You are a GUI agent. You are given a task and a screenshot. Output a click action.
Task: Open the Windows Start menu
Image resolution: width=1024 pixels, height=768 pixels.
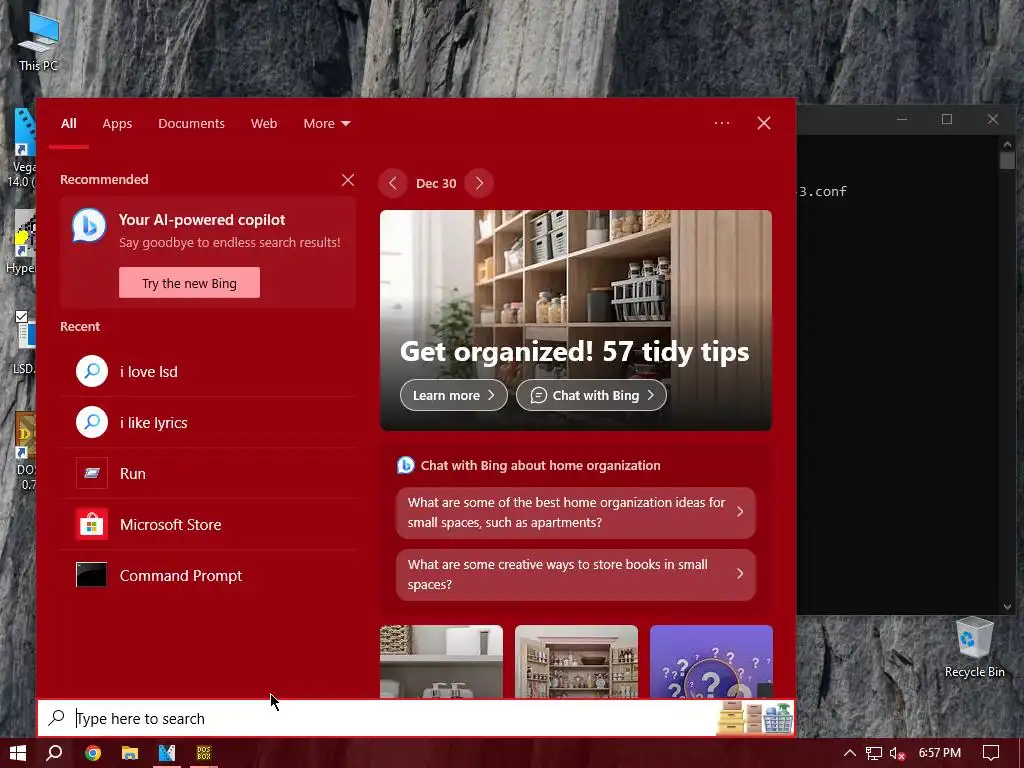click(x=18, y=753)
